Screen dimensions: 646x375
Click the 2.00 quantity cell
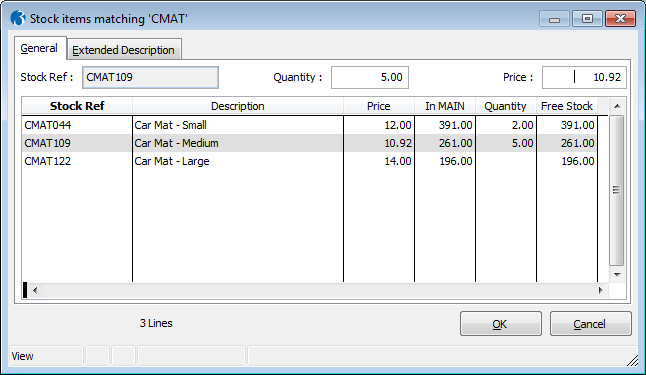click(506, 125)
